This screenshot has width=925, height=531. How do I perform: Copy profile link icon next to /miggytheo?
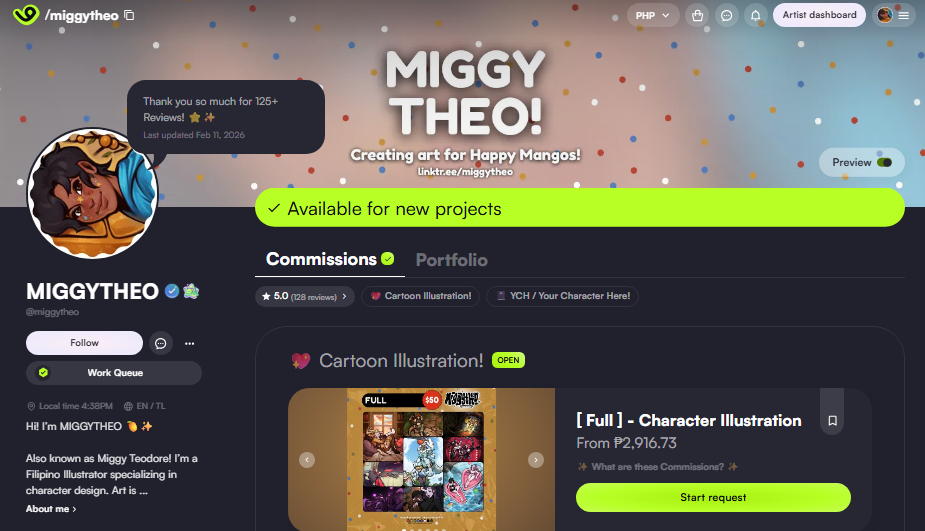pyautogui.click(x=129, y=15)
